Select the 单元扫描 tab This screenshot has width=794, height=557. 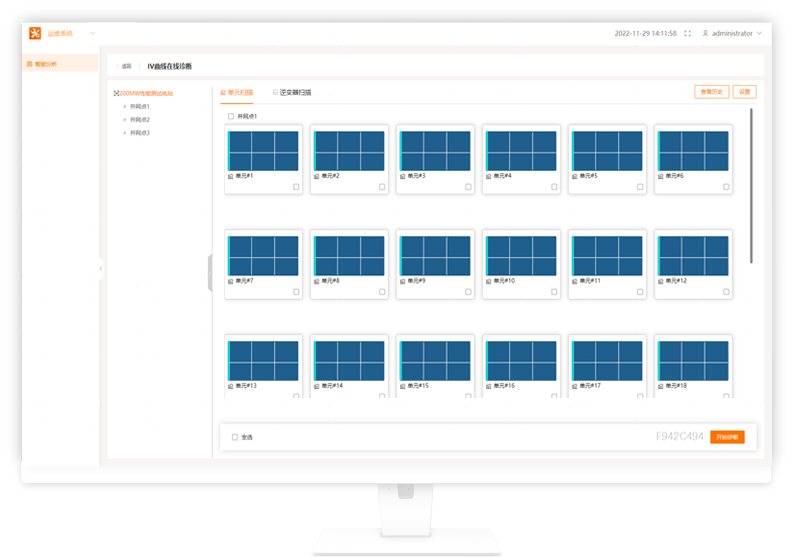click(237, 92)
